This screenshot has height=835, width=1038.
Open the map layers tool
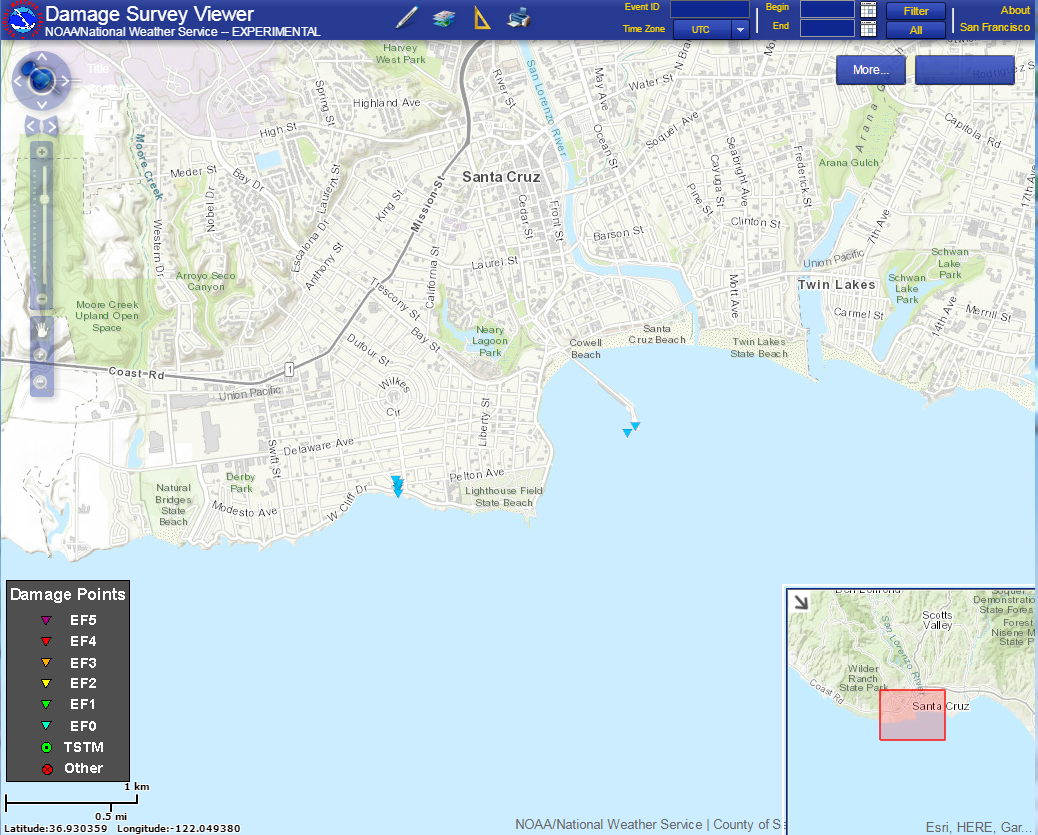(444, 19)
